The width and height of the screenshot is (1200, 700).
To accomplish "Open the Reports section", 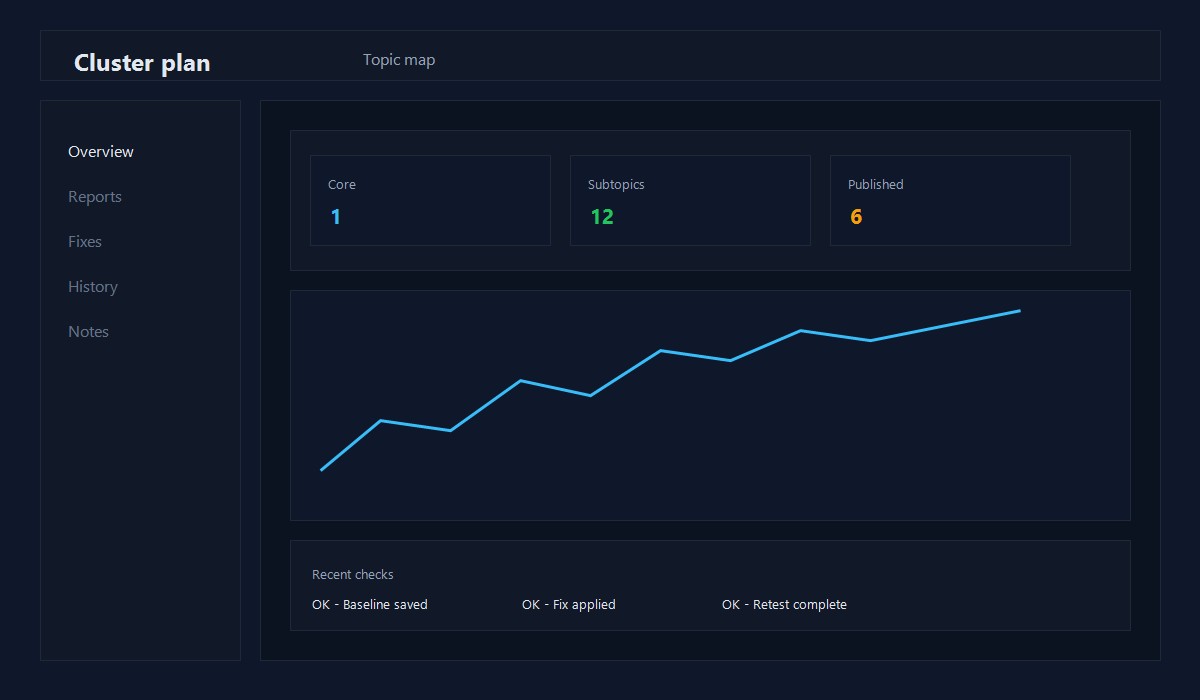I will pos(95,196).
